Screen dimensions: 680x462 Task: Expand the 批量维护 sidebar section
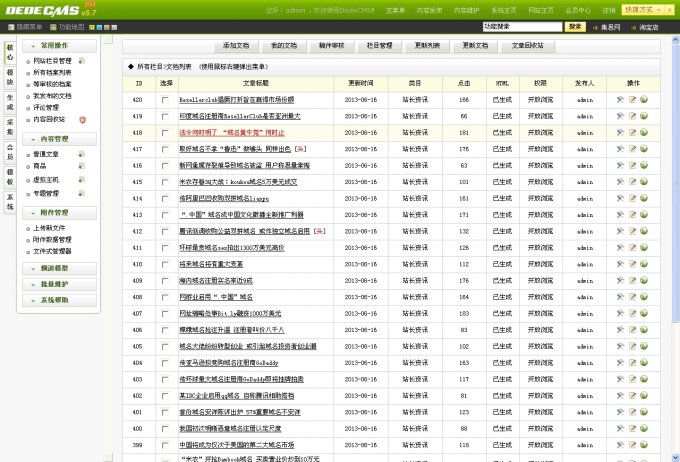coord(59,284)
